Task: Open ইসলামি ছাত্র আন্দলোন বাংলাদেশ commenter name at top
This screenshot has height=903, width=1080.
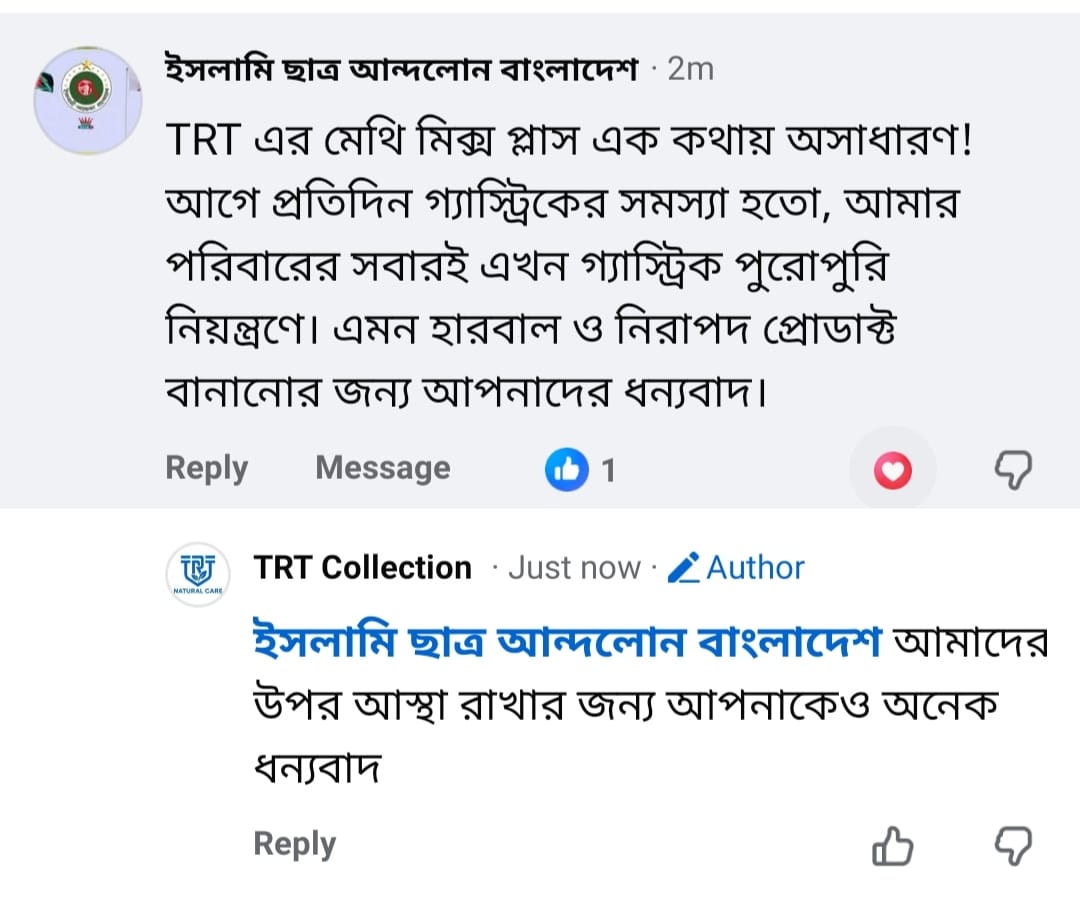Action: coord(402,70)
